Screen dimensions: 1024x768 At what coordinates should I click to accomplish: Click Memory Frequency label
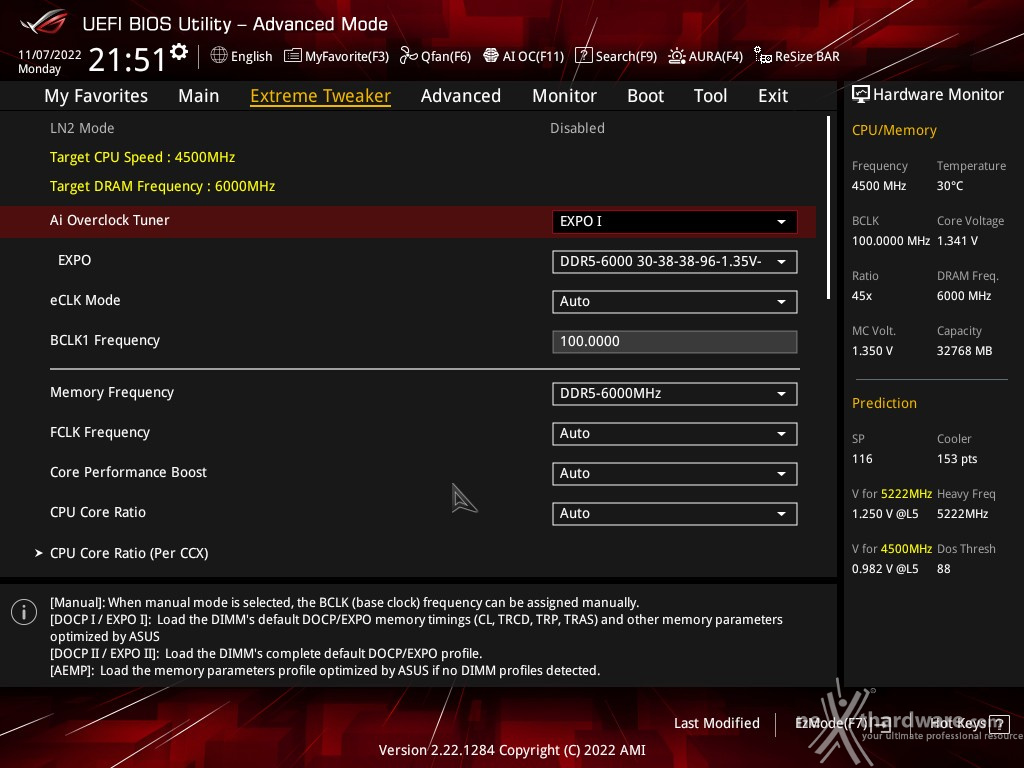pyautogui.click(x=112, y=392)
